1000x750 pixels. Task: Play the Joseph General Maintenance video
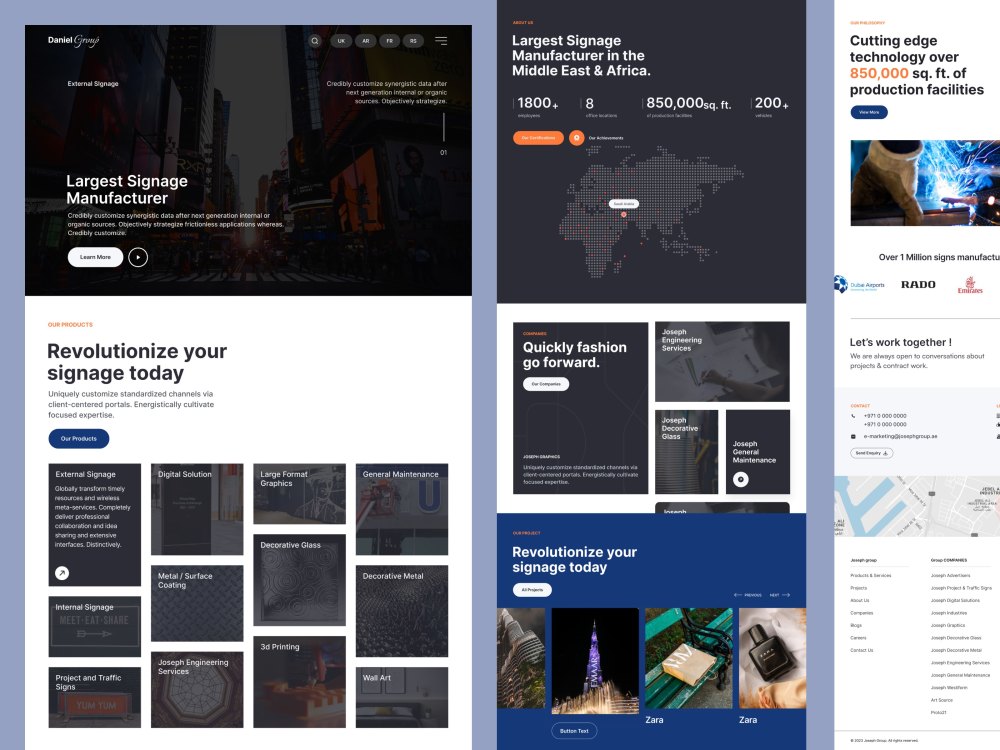click(x=739, y=478)
